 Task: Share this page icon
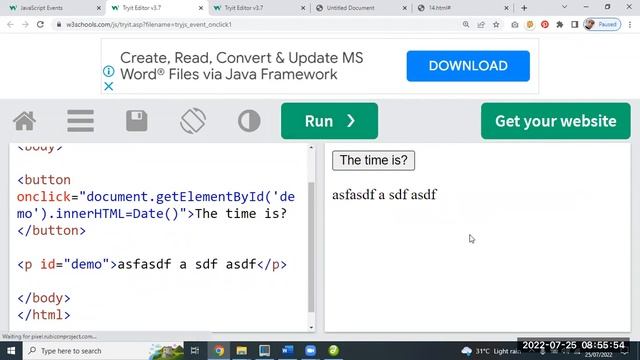point(481,24)
